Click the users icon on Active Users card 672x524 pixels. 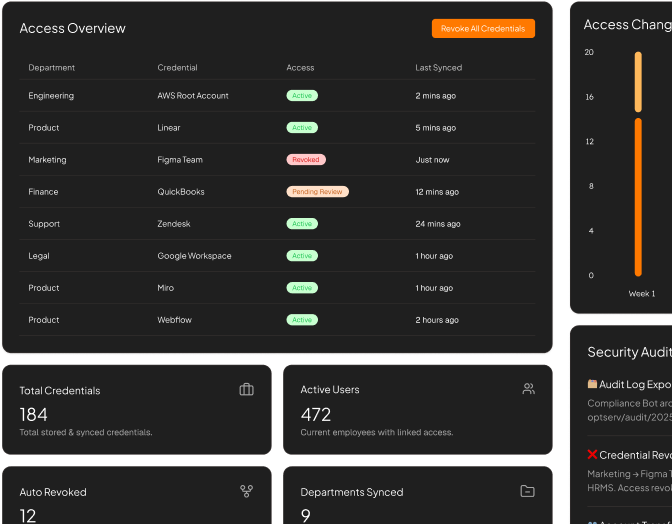tap(528, 389)
